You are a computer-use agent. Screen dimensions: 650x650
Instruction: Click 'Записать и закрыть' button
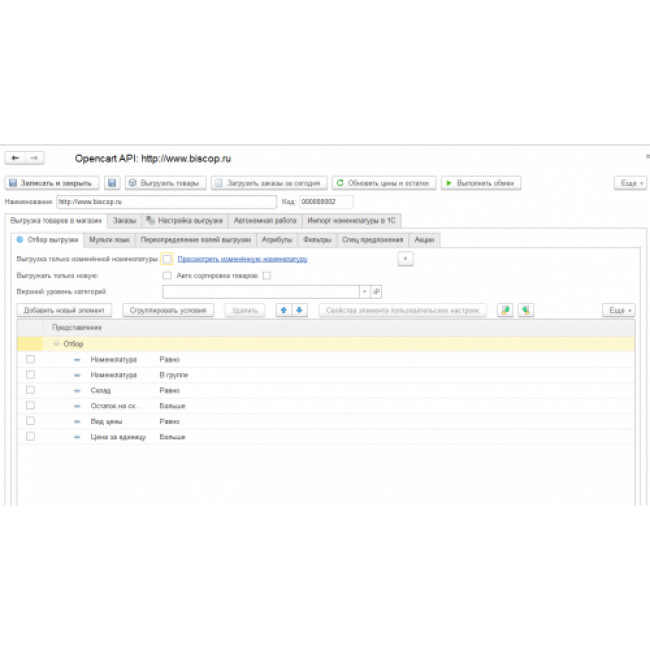coord(52,183)
